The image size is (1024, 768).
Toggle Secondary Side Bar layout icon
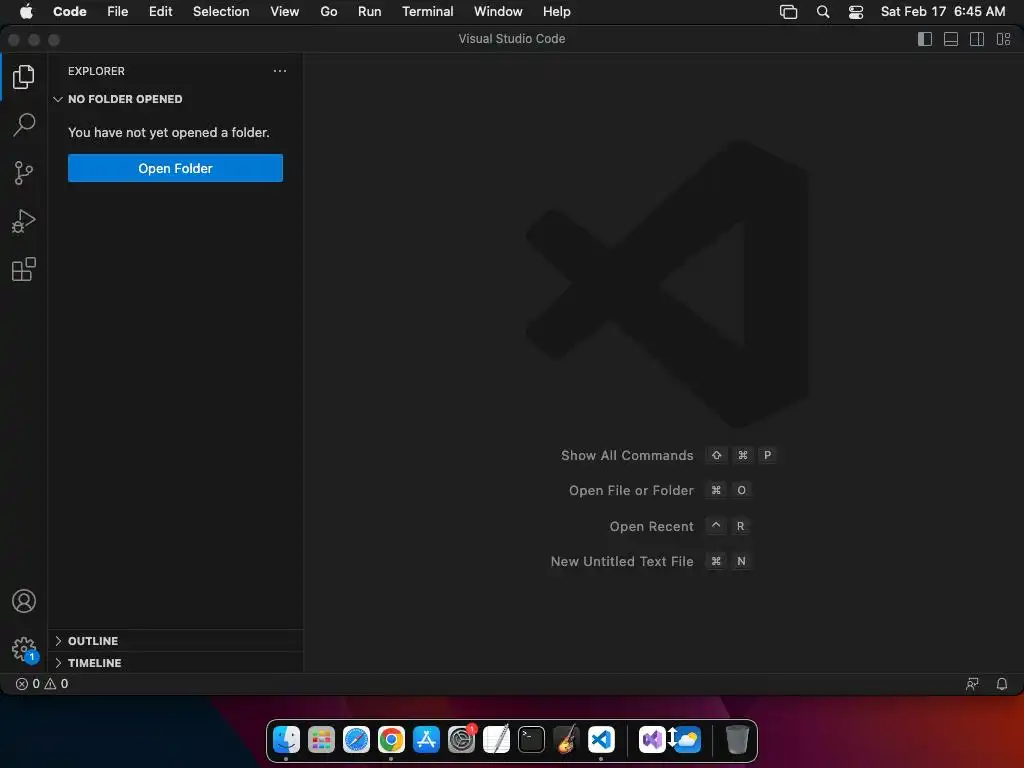point(977,39)
